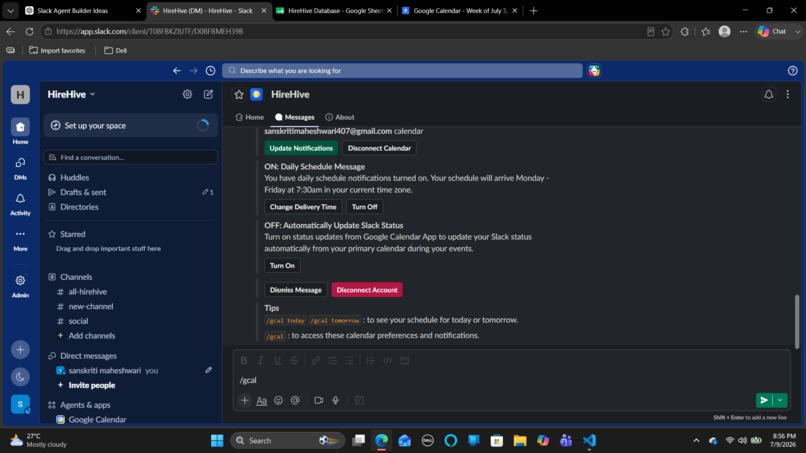
Task: Star the HireHive conversation
Action: tap(239, 95)
